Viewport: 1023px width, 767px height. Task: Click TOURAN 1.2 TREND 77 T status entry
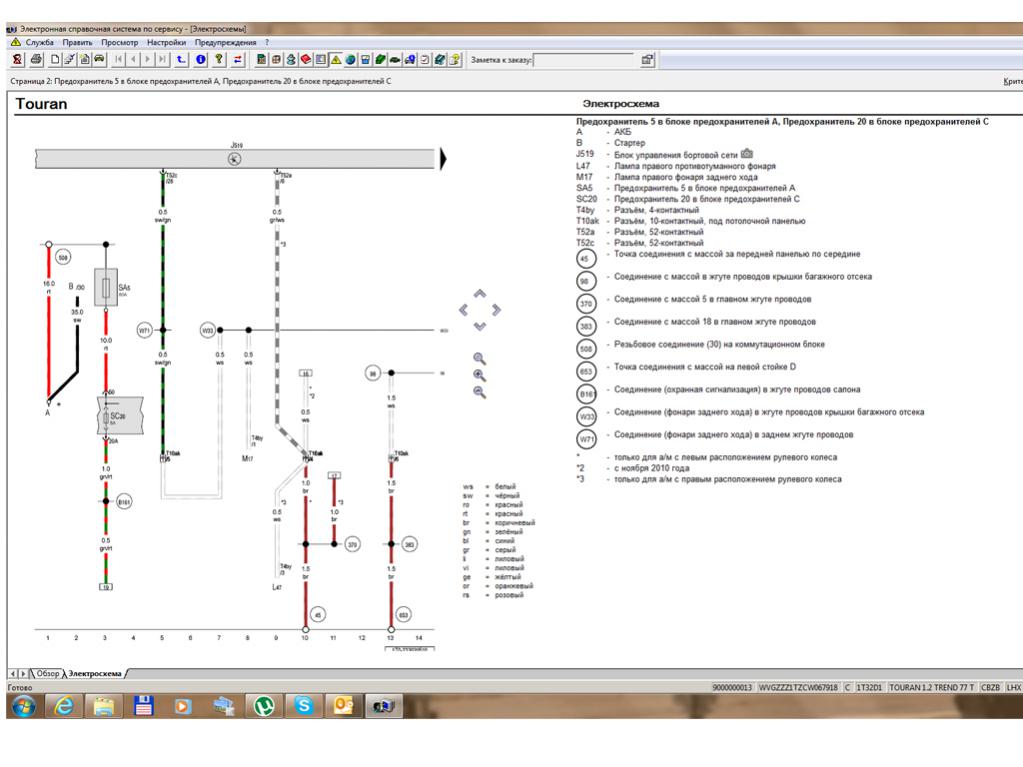pyautogui.click(x=931, y=687)
